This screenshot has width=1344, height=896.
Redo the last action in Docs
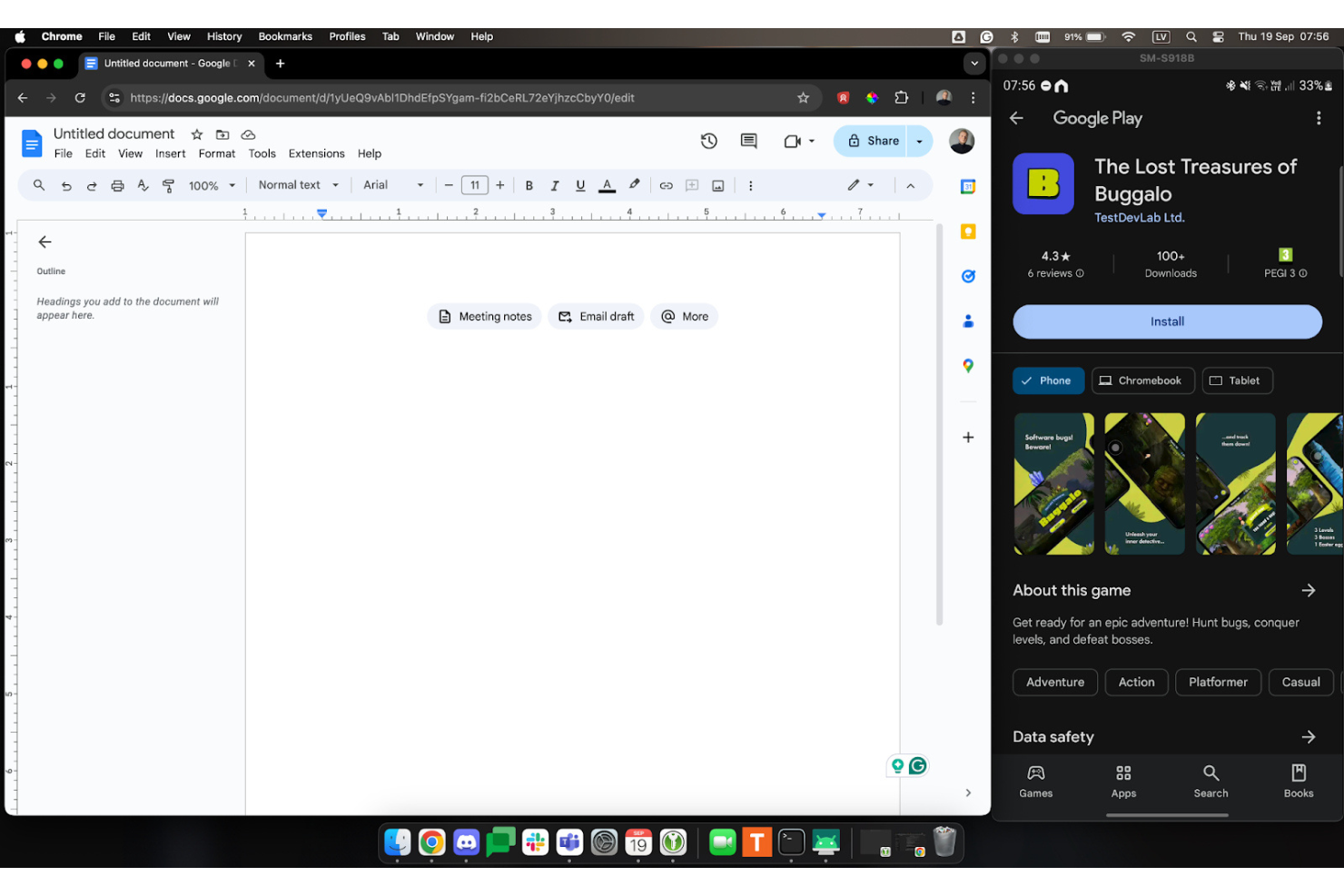[92, 185]
